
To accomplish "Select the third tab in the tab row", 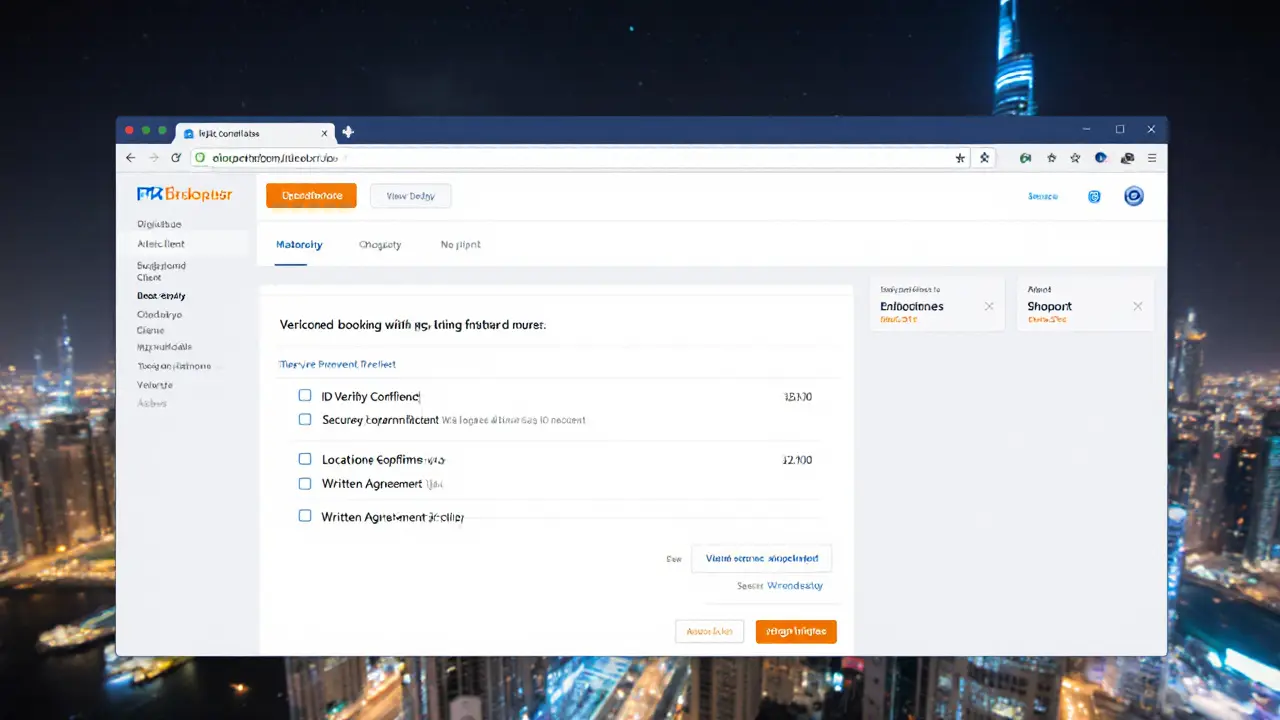I will pyautogui.click(x=460, y=245).
